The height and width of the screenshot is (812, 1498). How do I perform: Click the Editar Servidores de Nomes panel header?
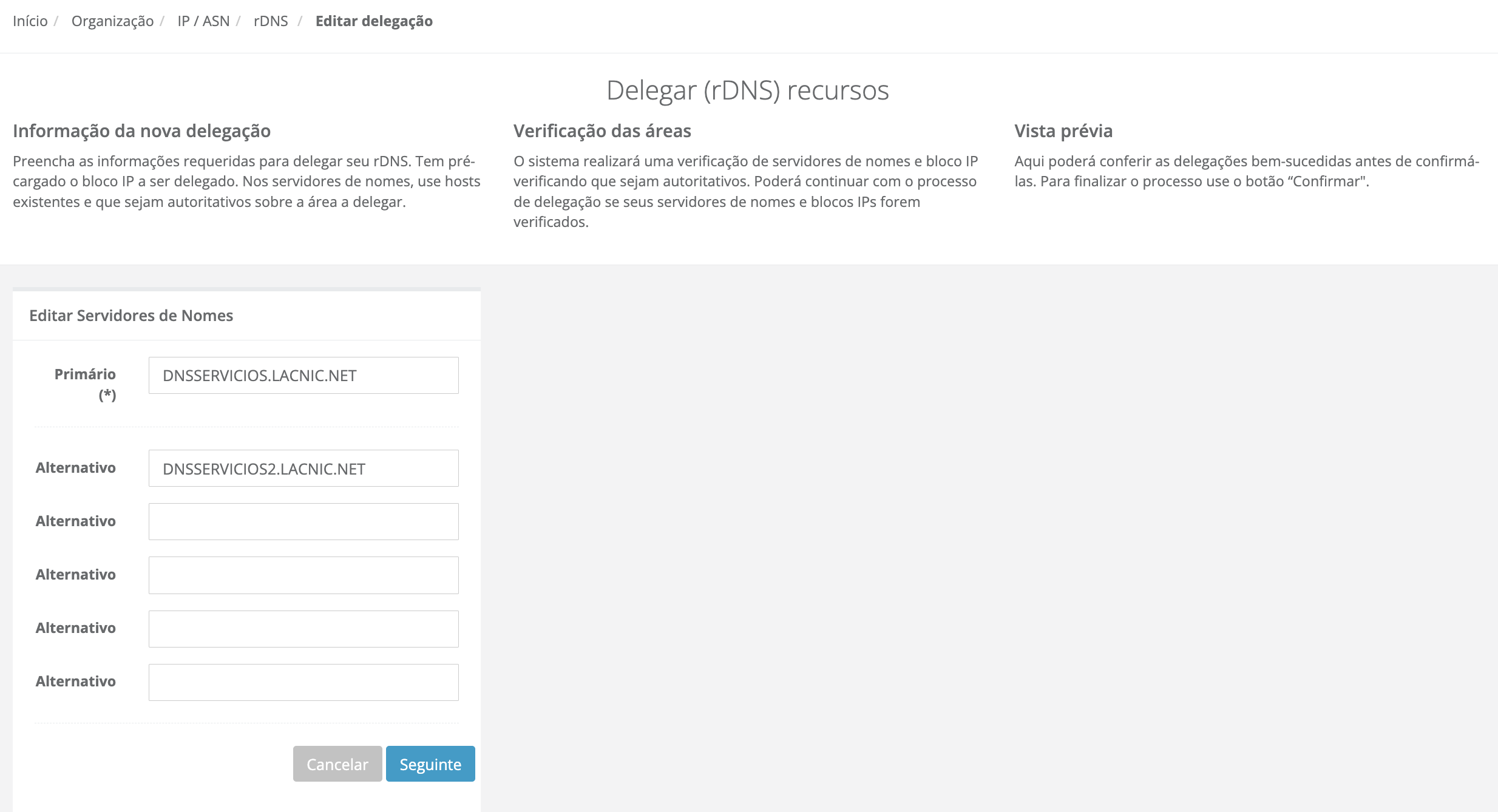tap(131, 316)
